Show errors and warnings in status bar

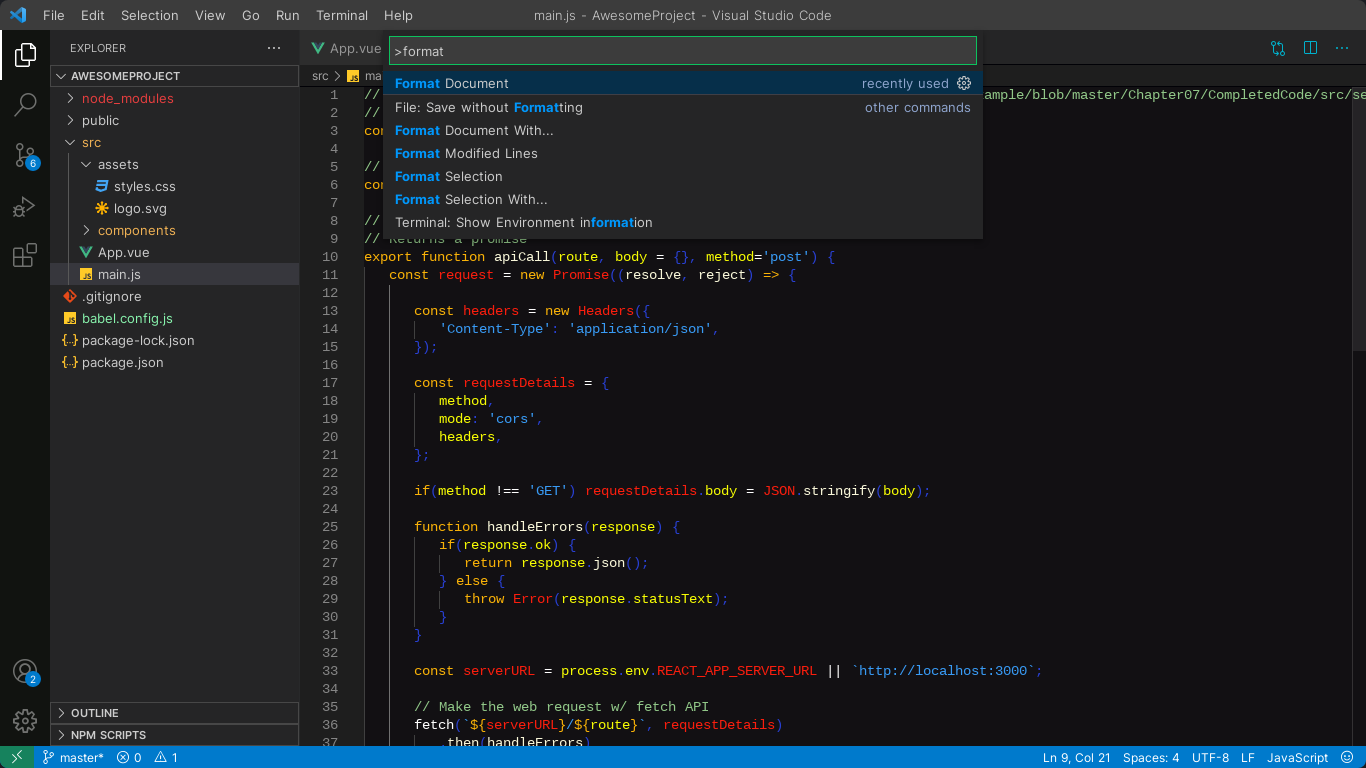[147, 757]
